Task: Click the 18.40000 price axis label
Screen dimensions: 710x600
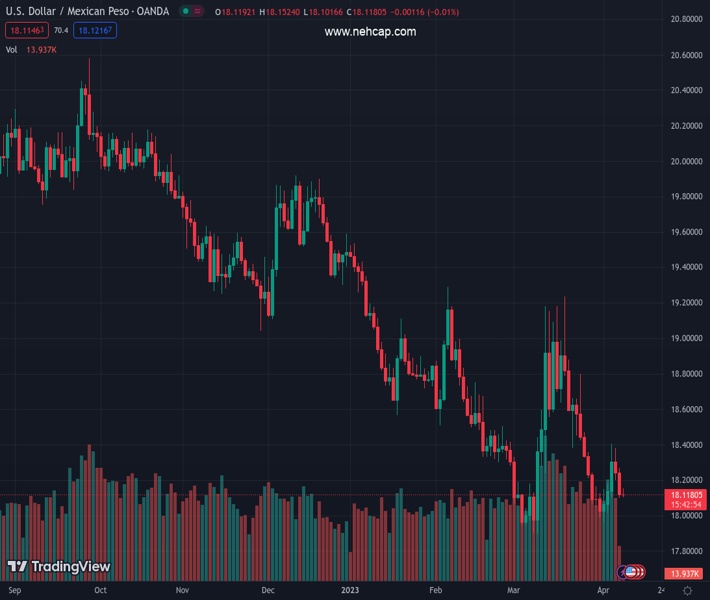Action: pyautogui.click(x=686, y=445)
